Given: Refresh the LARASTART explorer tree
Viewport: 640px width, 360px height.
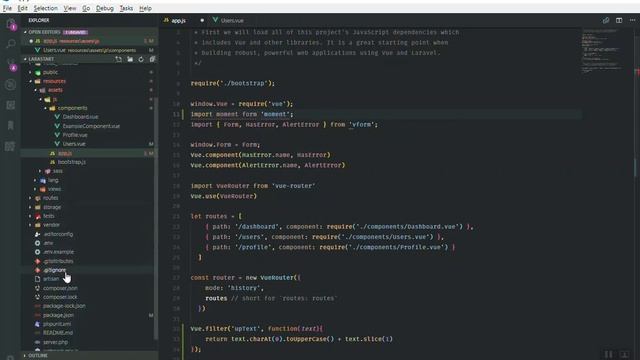Looking at the screenshot, I should click(141, 59).
